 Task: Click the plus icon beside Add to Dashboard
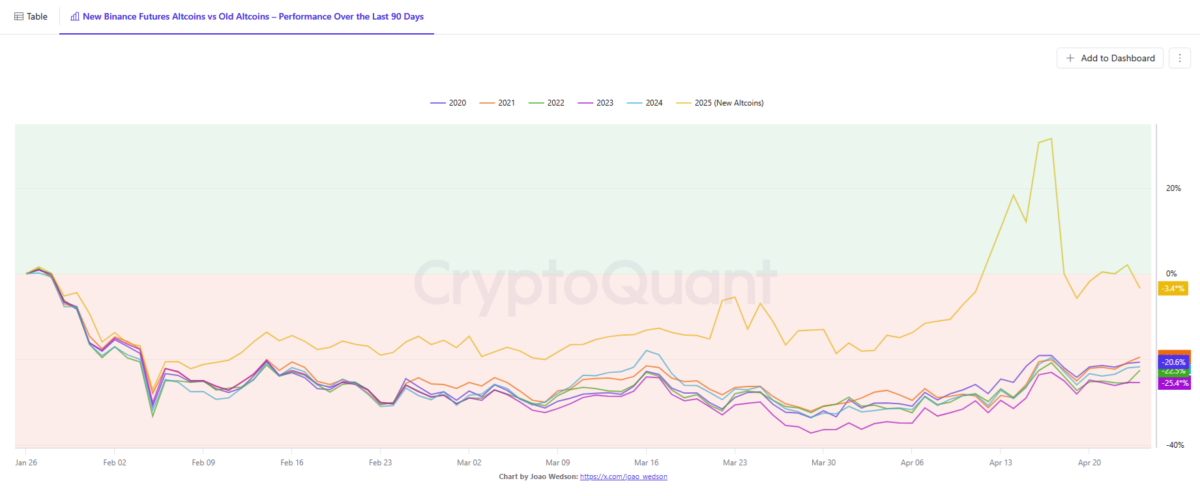[x=1070, y=58]
